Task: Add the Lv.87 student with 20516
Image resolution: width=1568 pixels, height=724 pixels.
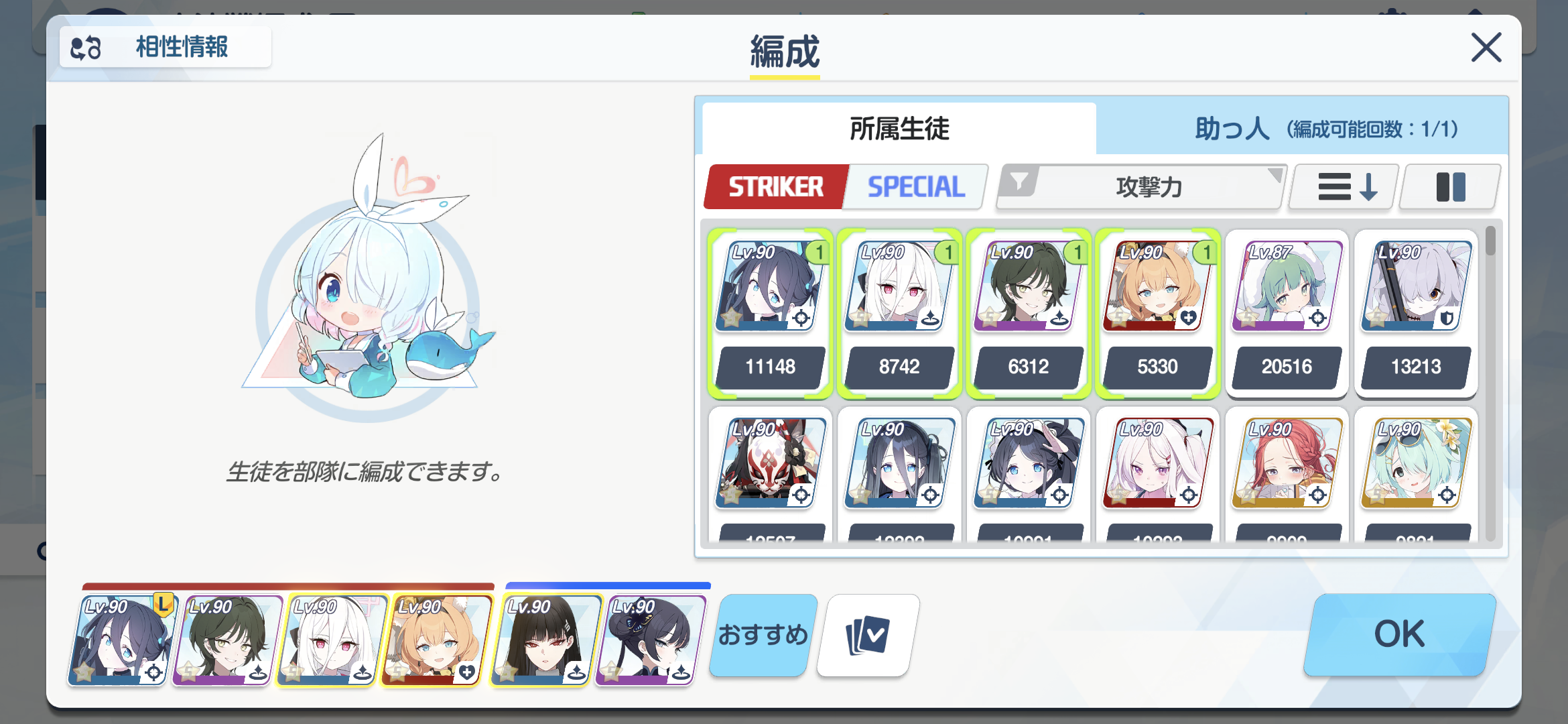Action: pyautogui.click(x=1287, y=313)
